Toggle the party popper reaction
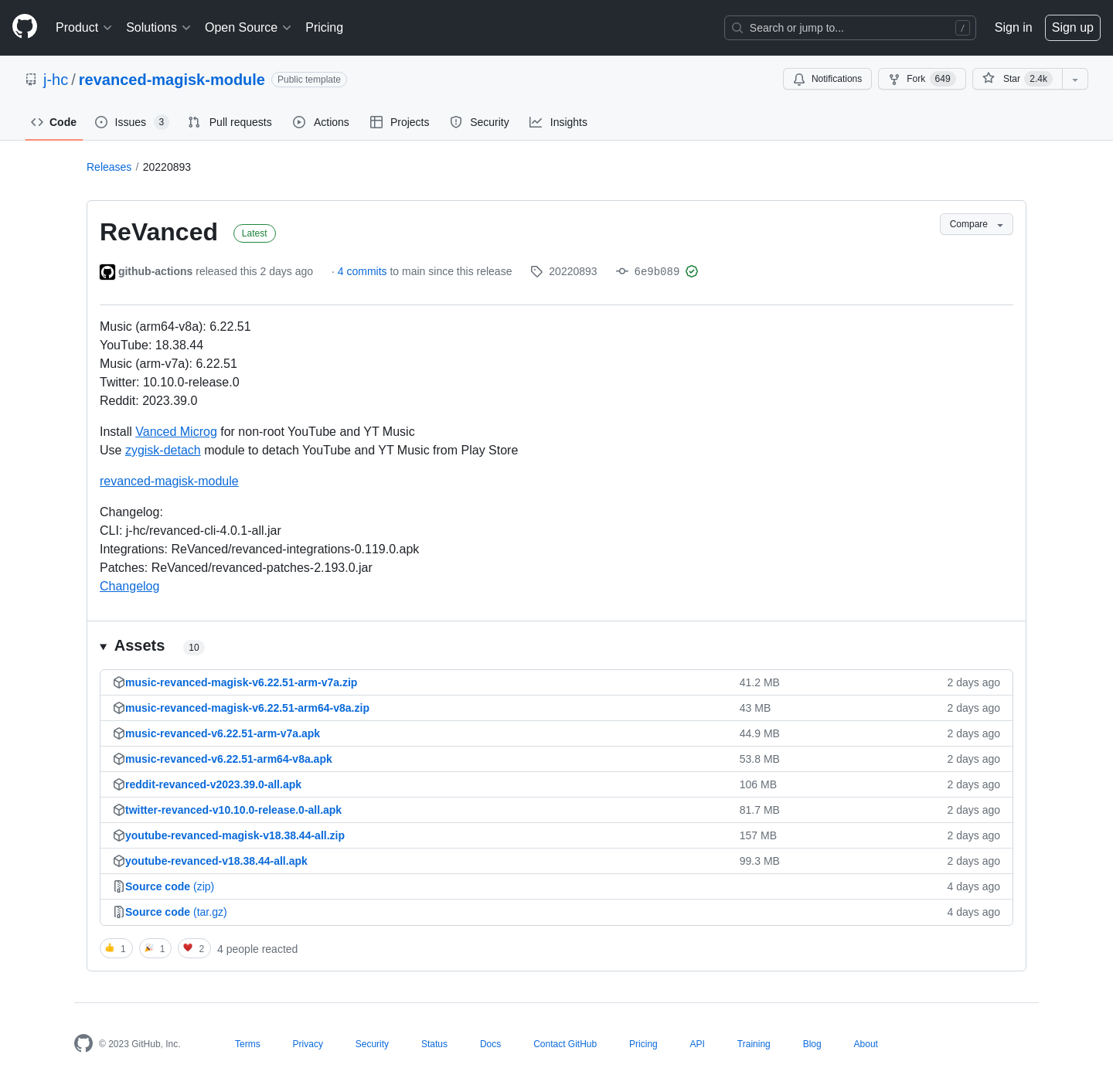This screenshot has height=1092, width=1113. (x=155, y=948)
